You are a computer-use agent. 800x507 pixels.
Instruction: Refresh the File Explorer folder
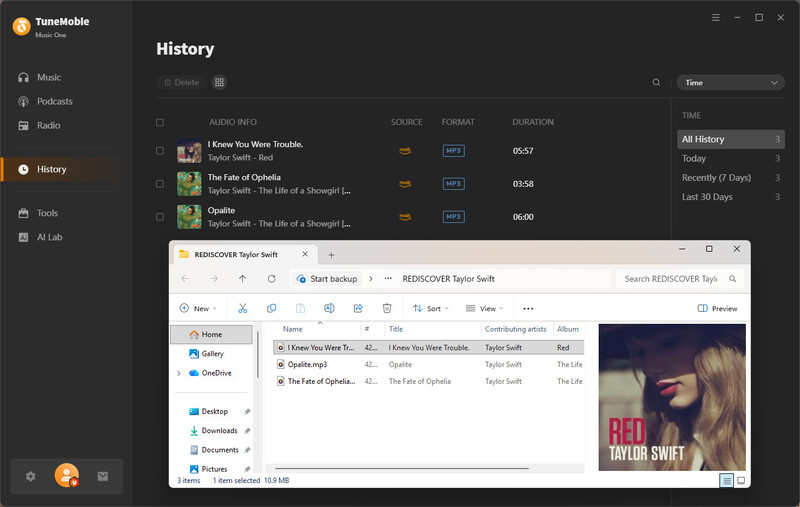[x=271, y=279]
